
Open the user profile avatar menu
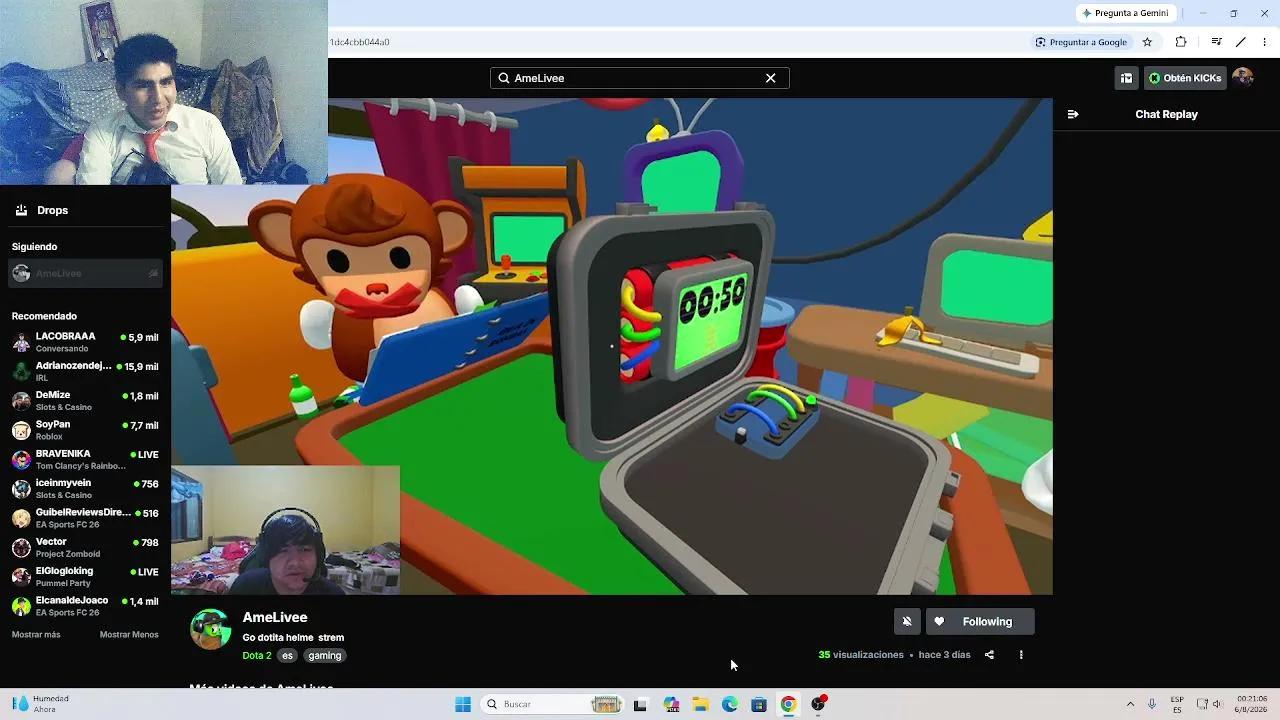pos(1243,78)
